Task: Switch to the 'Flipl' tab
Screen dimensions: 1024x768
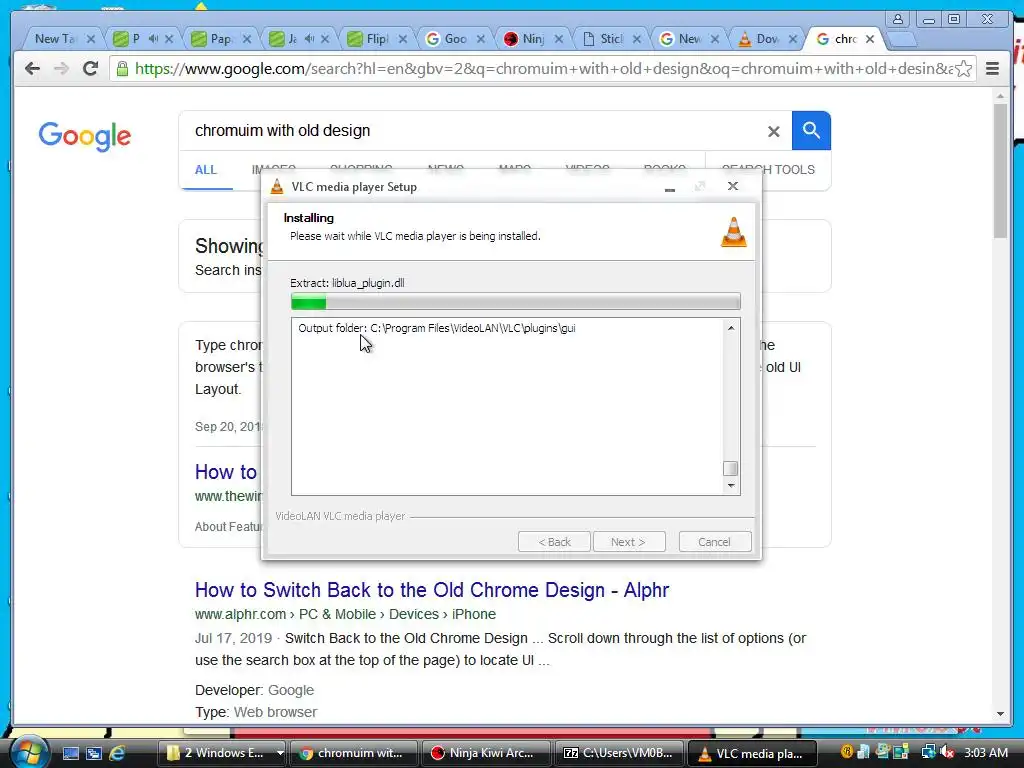Action: tap(376, 39)
